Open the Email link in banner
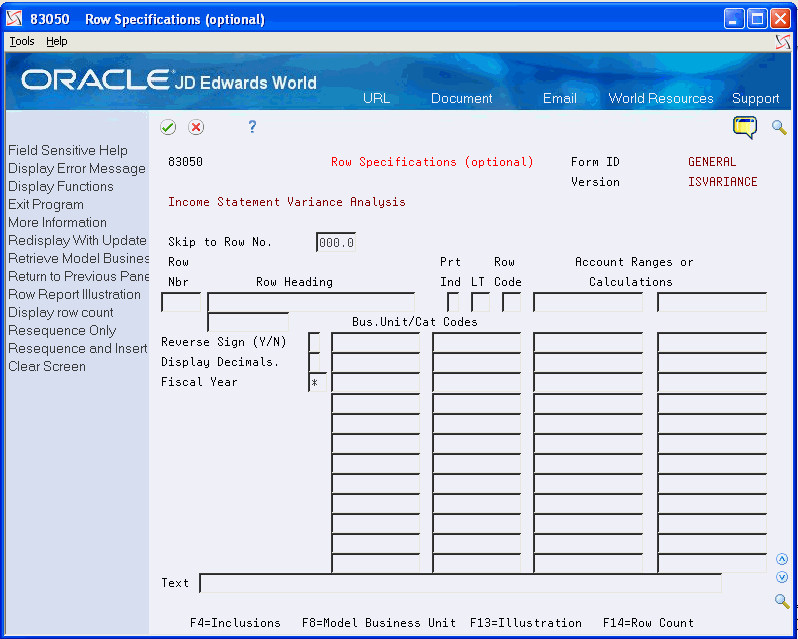The width and height of the screenshot is (798, 639). click(560, 98)
